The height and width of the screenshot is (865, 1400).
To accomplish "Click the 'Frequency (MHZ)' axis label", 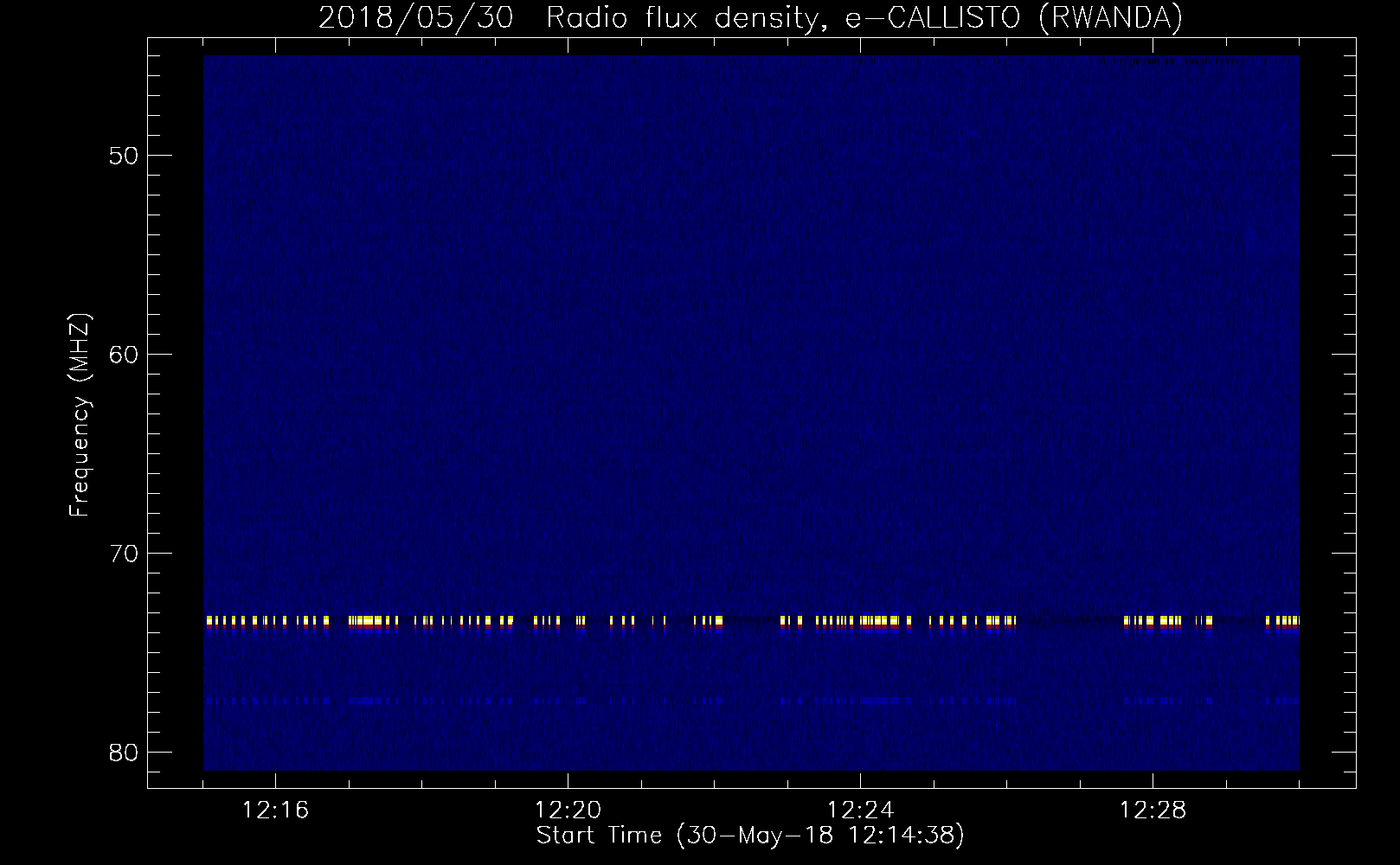I will click(80, 416).
